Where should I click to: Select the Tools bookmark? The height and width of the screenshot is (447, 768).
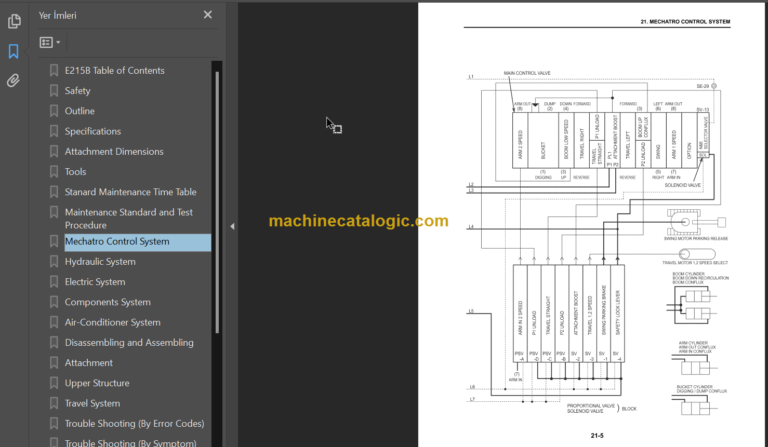(75, 172)
